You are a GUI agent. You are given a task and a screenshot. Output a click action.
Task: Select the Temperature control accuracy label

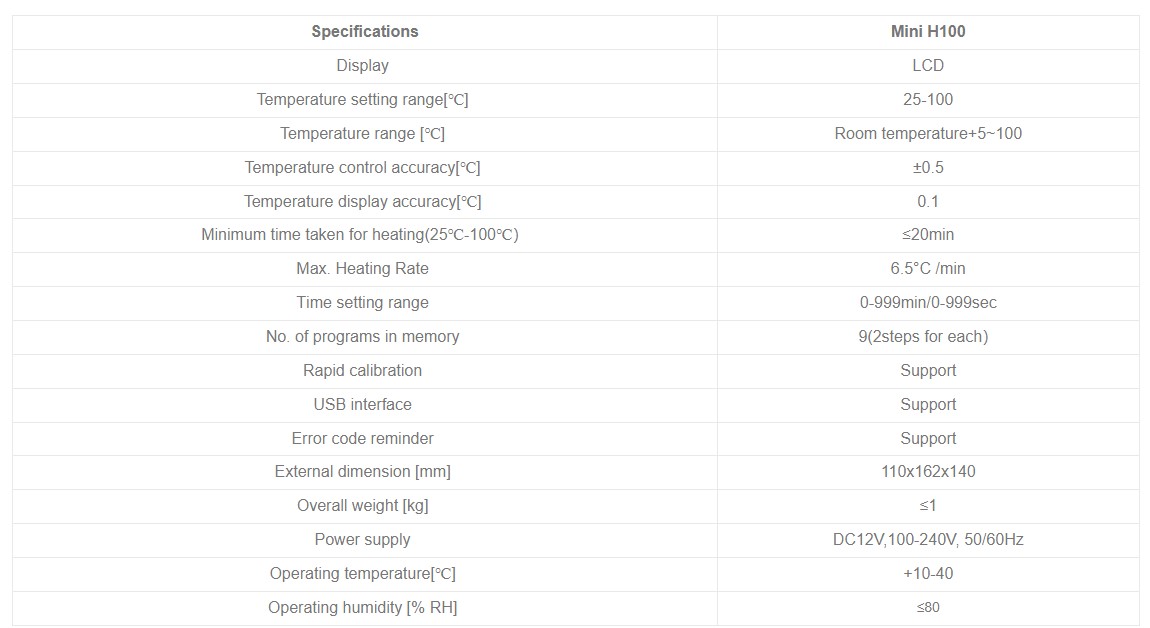coord(362,167)
